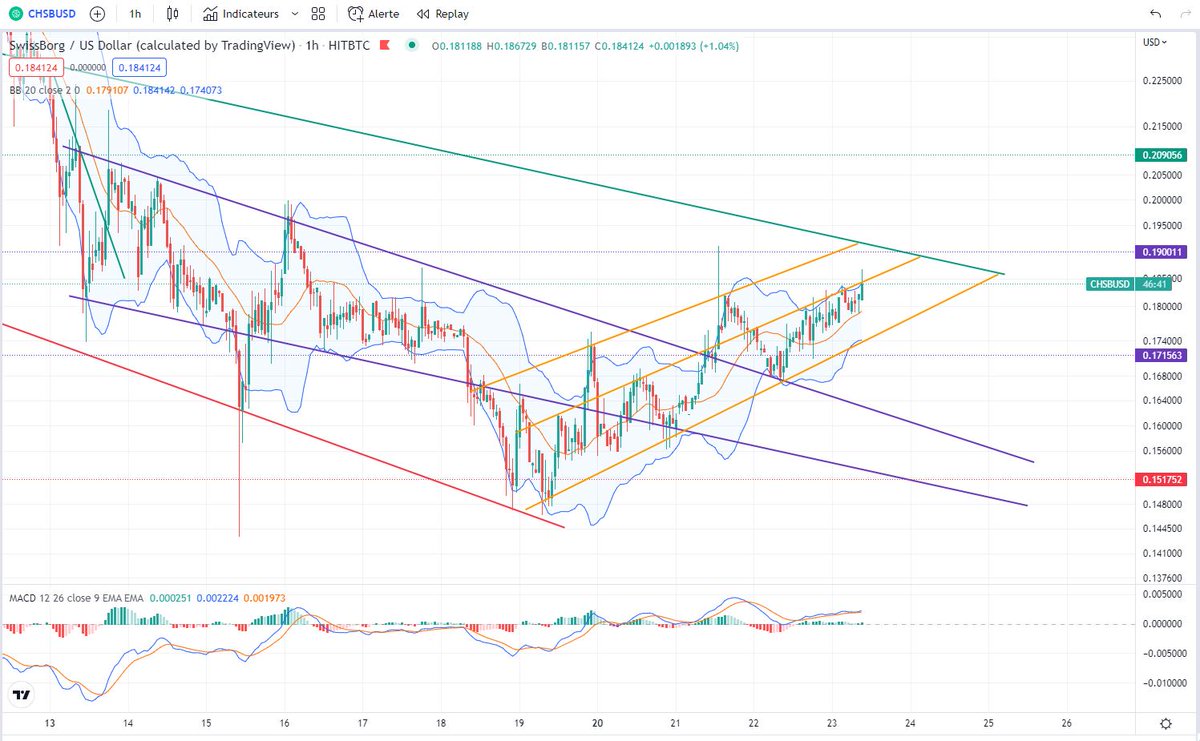Click date 26 on time axis
The width and height of the screenshot is (1200, 741).
coord(1066,722)
